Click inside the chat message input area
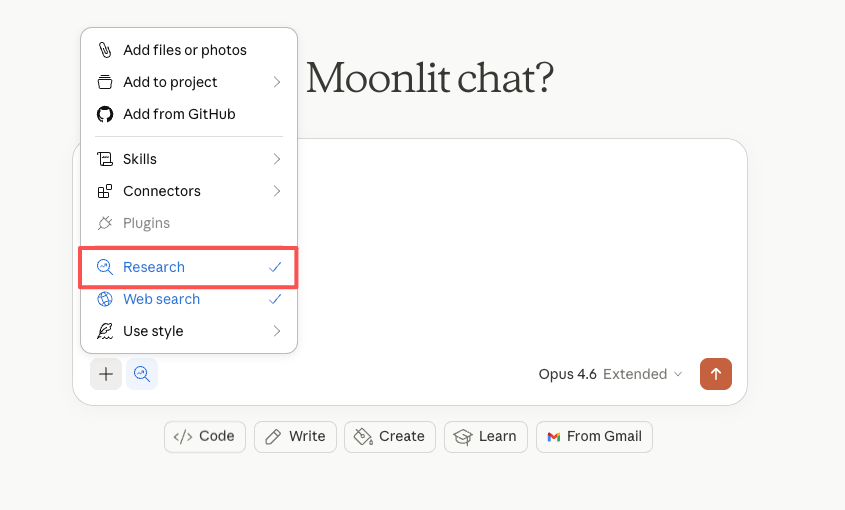Viewport: 845px width, 510px height. tap(520, 250)
